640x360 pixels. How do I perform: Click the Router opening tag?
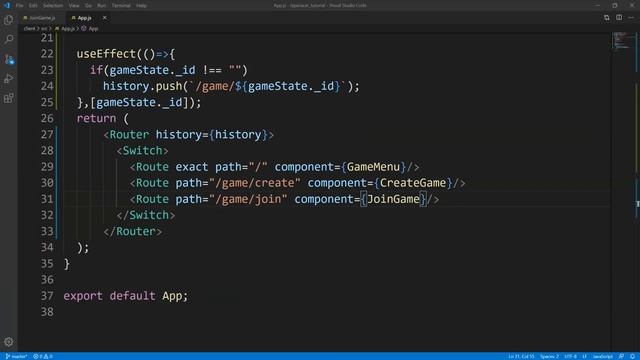(x=189, y=134)
